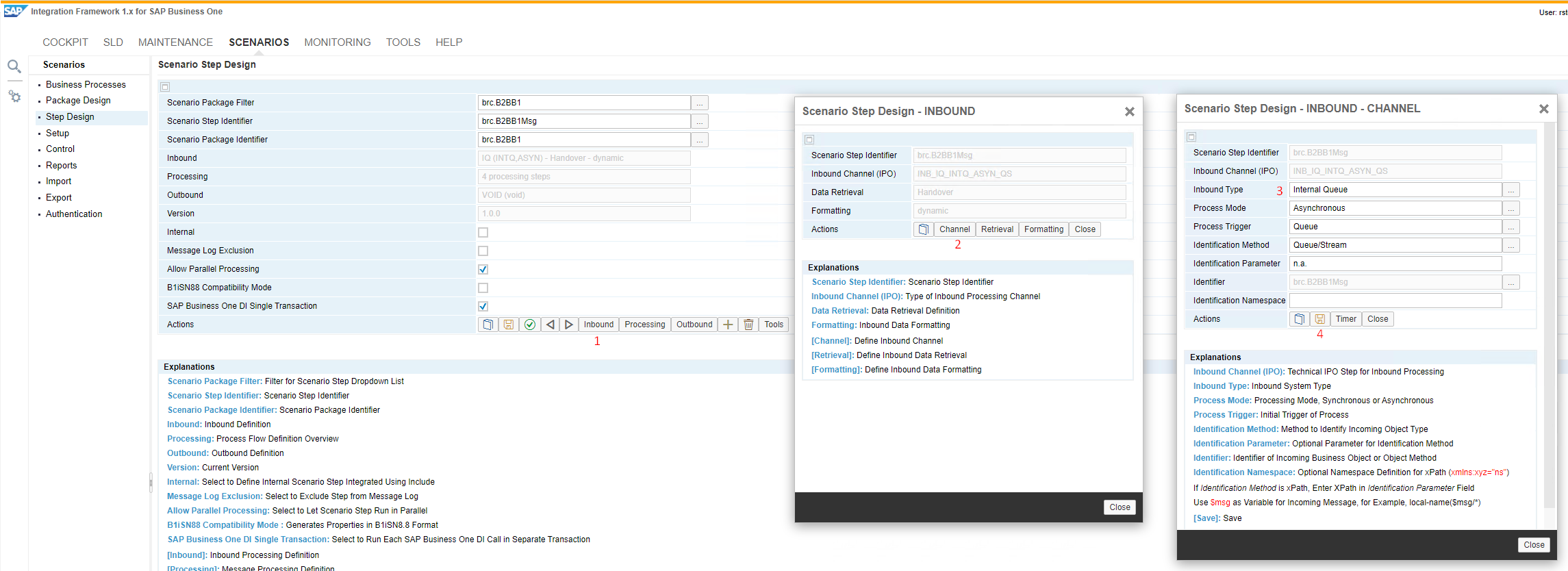Click the Identification Parameter input field

1395,264
